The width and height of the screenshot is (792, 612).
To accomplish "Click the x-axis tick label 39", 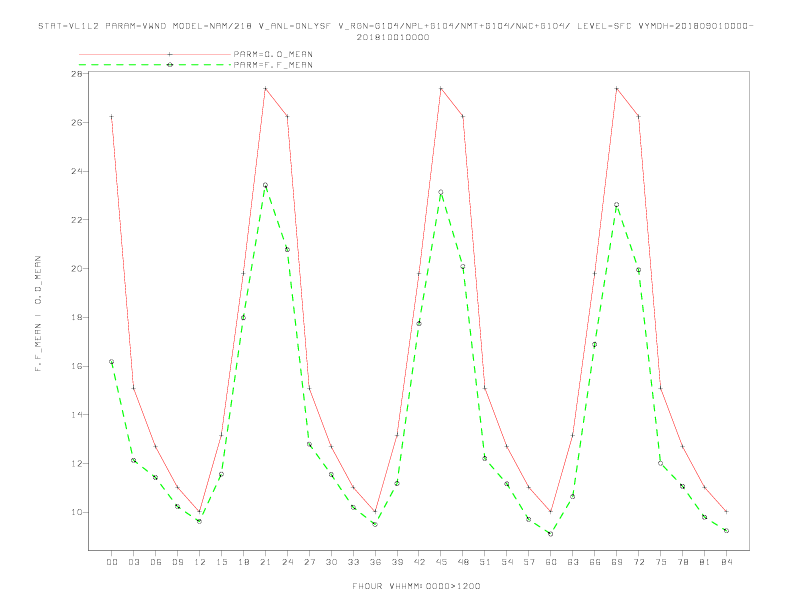I will (397, 562).
